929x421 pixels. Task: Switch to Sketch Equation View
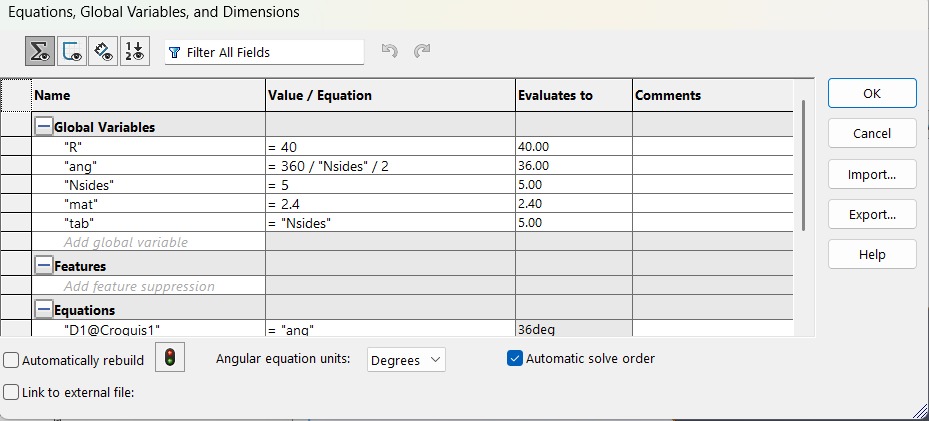coord(71,52)
